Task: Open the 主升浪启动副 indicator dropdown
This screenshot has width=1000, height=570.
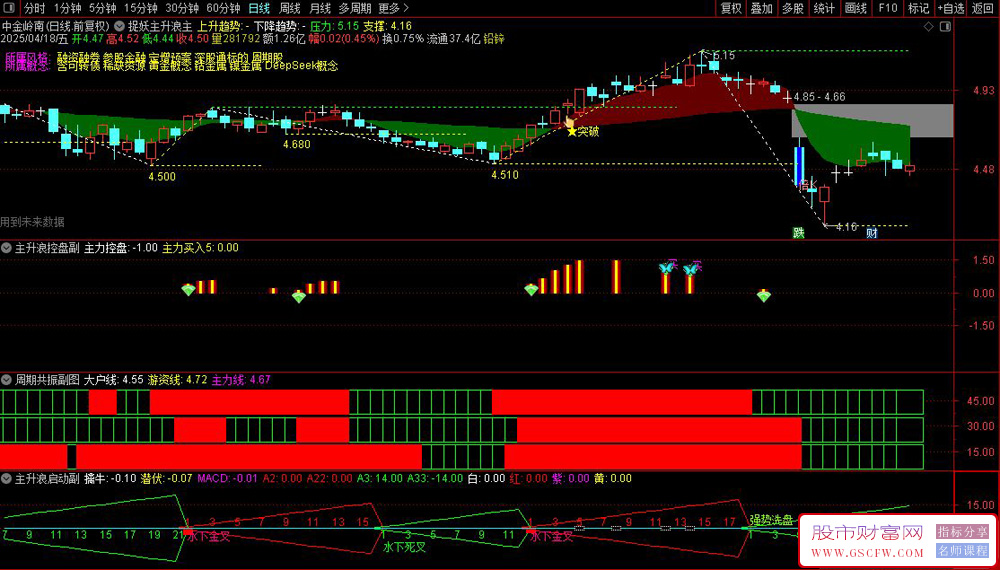Action: (7, 478)
